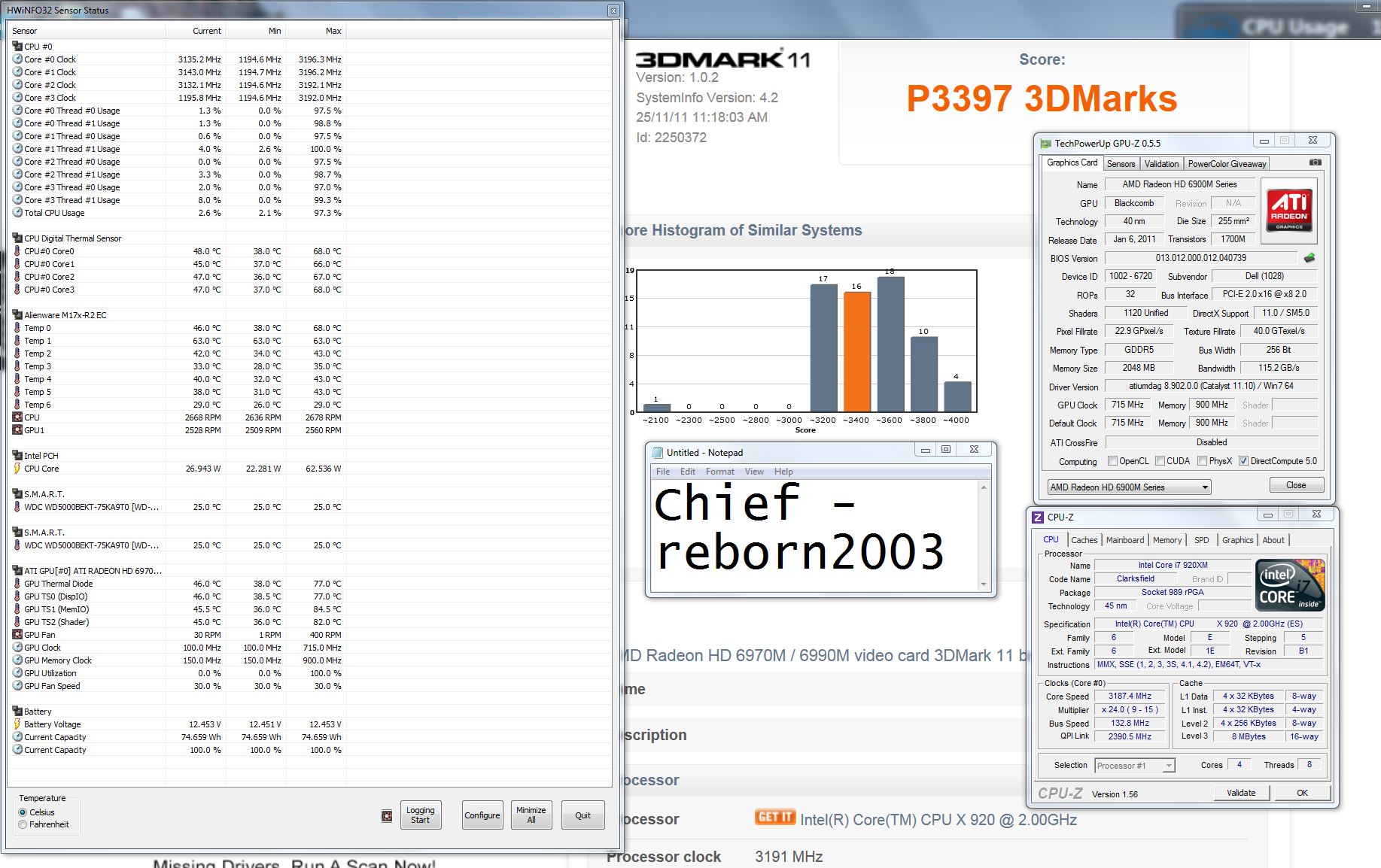The height and width of the screenshot is (868, 1381).
Task: Open the Notepad View menu
Action: [754, 472]
